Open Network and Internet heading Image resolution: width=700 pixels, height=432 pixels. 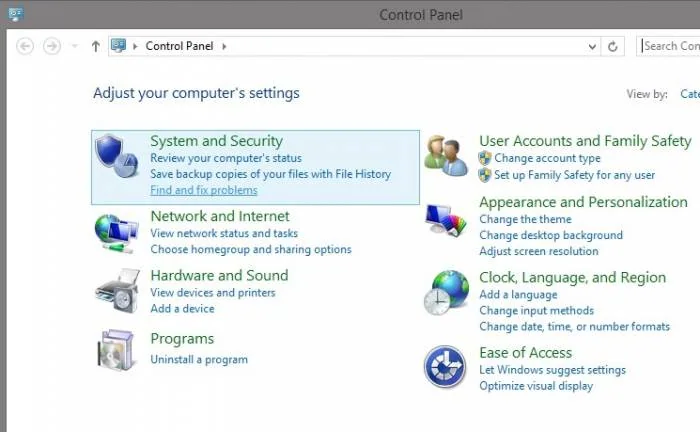tap(220, 216)
